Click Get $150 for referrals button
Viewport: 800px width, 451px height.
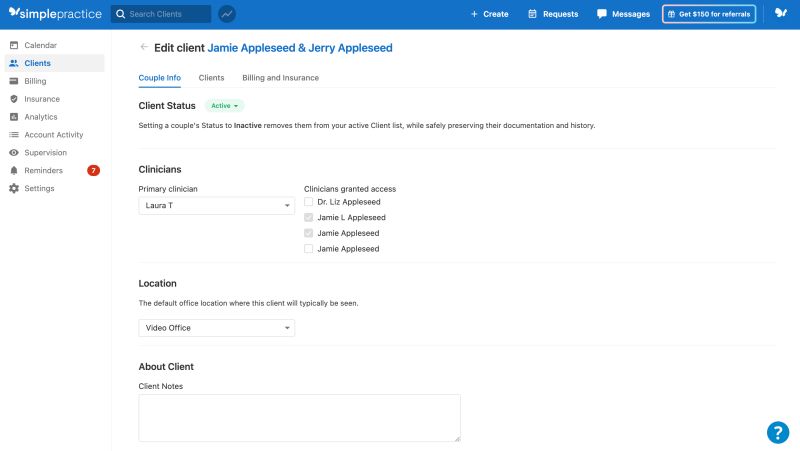point(709,14)
